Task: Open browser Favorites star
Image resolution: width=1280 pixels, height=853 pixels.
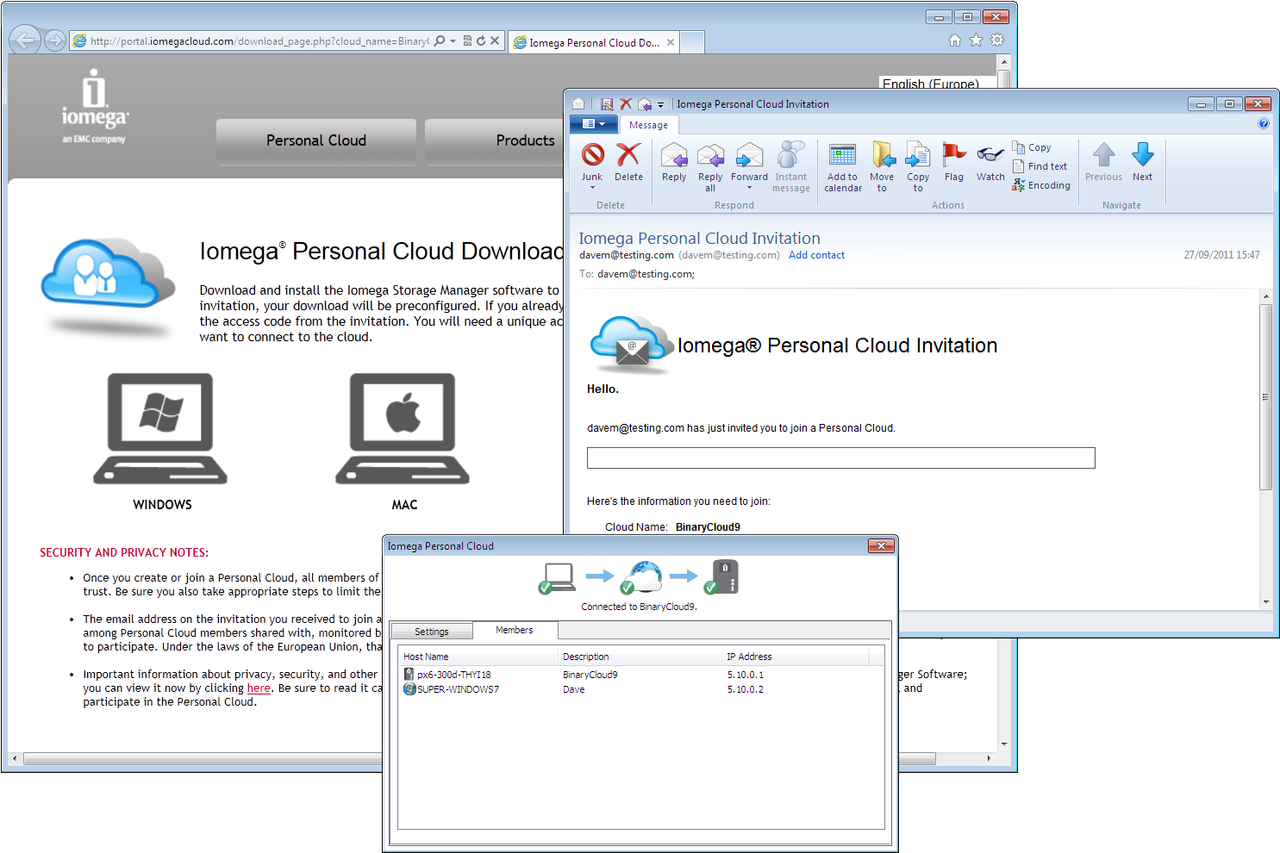Action: point(976,41)
